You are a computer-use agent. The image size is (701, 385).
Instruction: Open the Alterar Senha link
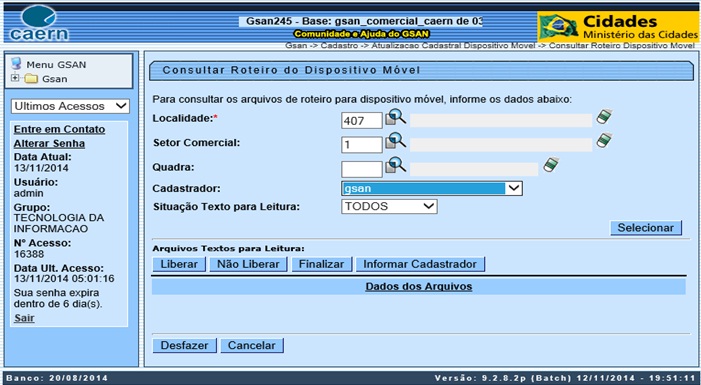[x=49, y=144]
